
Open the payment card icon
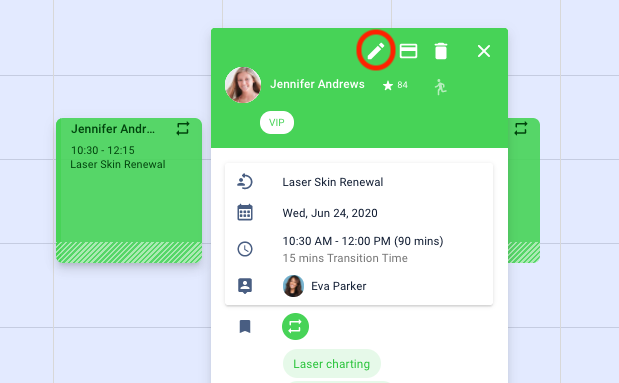(408, 51)
